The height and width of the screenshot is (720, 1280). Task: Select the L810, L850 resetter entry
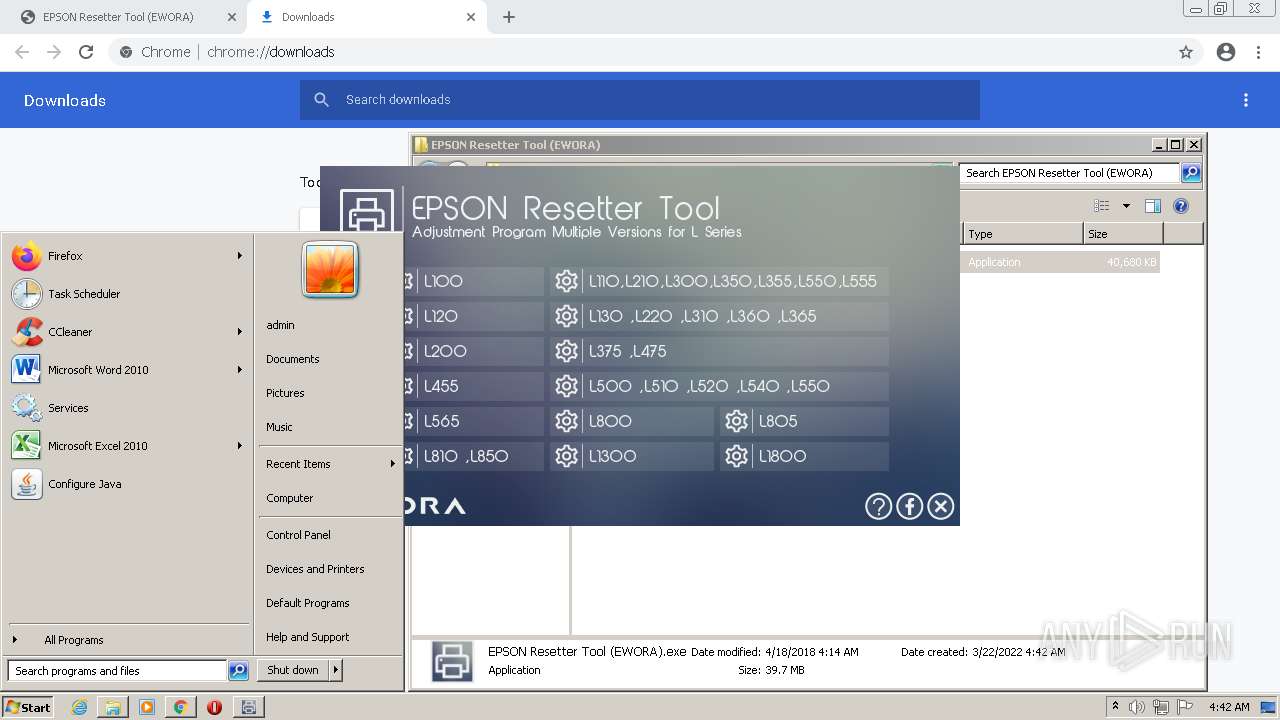point(474,456)
